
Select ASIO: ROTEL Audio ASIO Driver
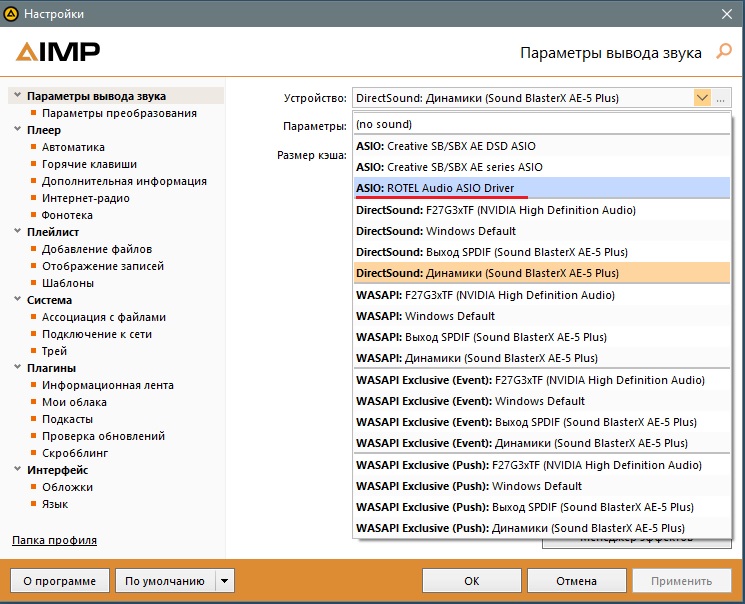(x=542, y=188)
